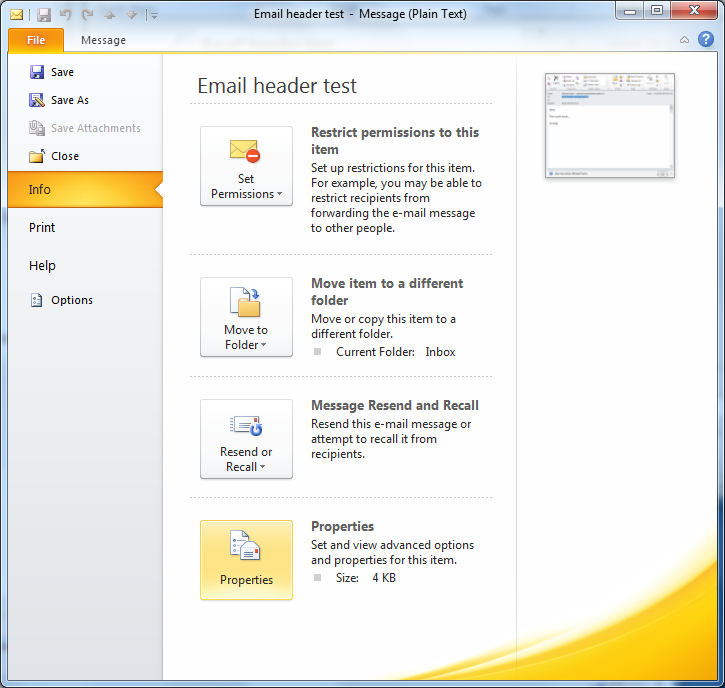Click the message preview thumbnail

pos(609,126)
